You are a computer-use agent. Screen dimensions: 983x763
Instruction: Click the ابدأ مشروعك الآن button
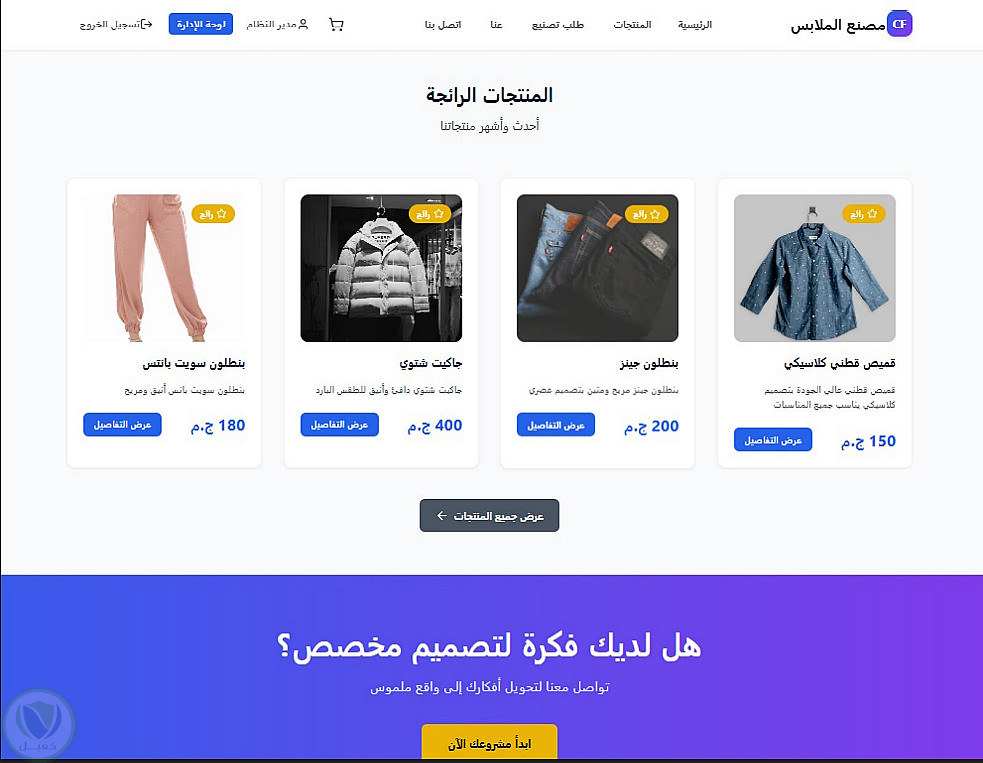tap(489, 743)
